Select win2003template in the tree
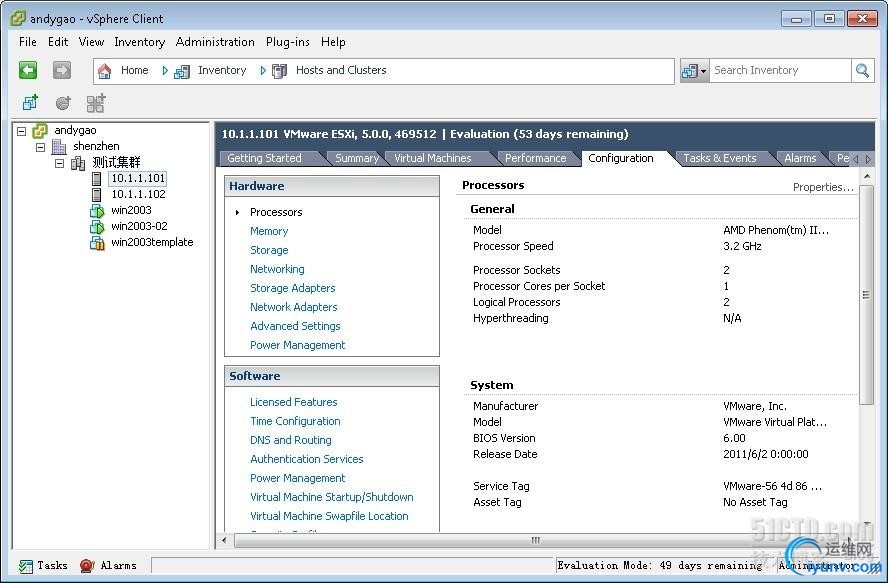Image resolution: width=888 pixels, height=583 pixels. pos(152,242)
